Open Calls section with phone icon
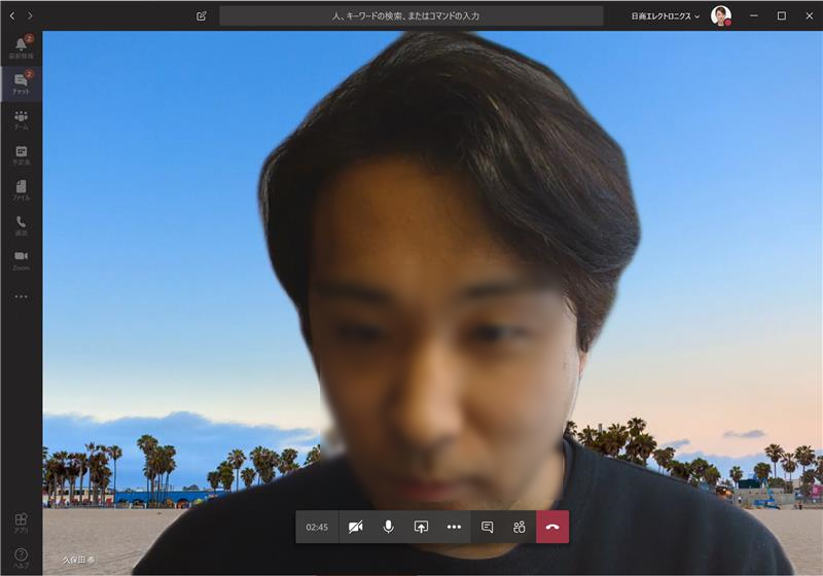823x576 pixels. [21, 225]
